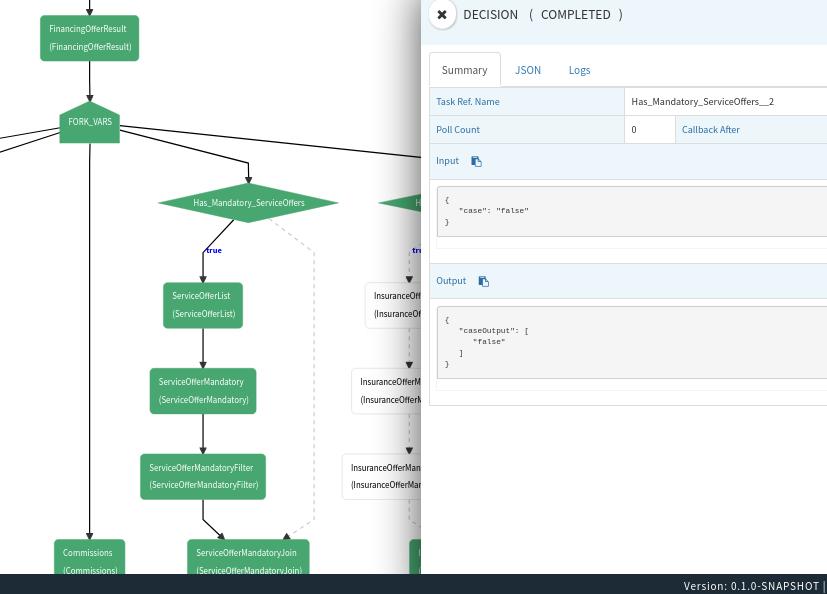Click the Version 0.1.0-SNAPSHOT status text
827x594 pixels.
pyautogui.click(x=749, y=586)
